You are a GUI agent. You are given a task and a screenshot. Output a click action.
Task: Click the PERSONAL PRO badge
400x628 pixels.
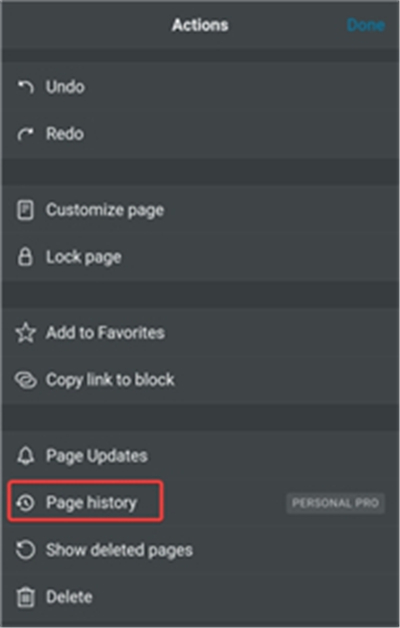tap(336, 503)
